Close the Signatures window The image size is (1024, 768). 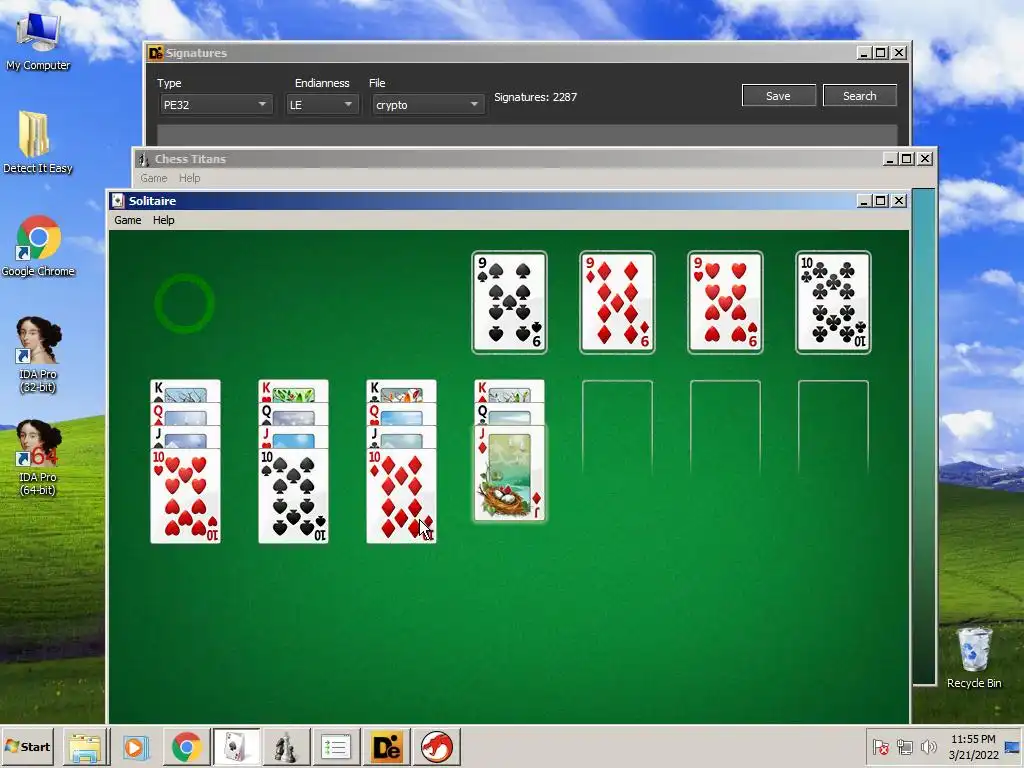click(x=899, y=53)
